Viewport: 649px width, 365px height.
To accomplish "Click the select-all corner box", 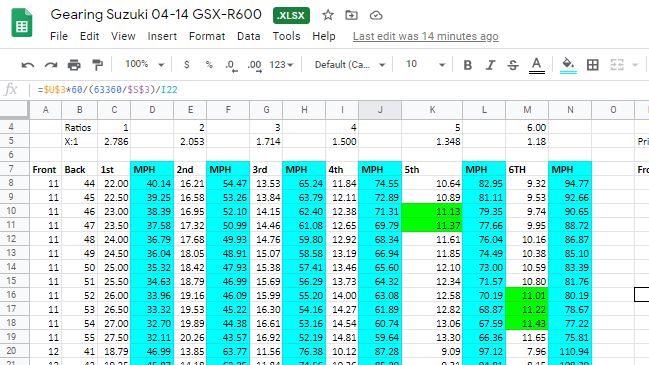I will [14, 110].
